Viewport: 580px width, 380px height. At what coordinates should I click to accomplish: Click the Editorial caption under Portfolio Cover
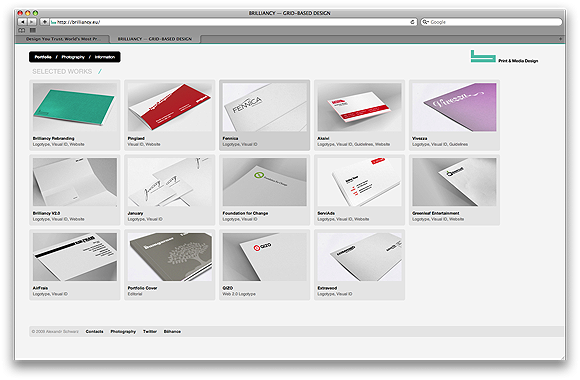point(135,294)
